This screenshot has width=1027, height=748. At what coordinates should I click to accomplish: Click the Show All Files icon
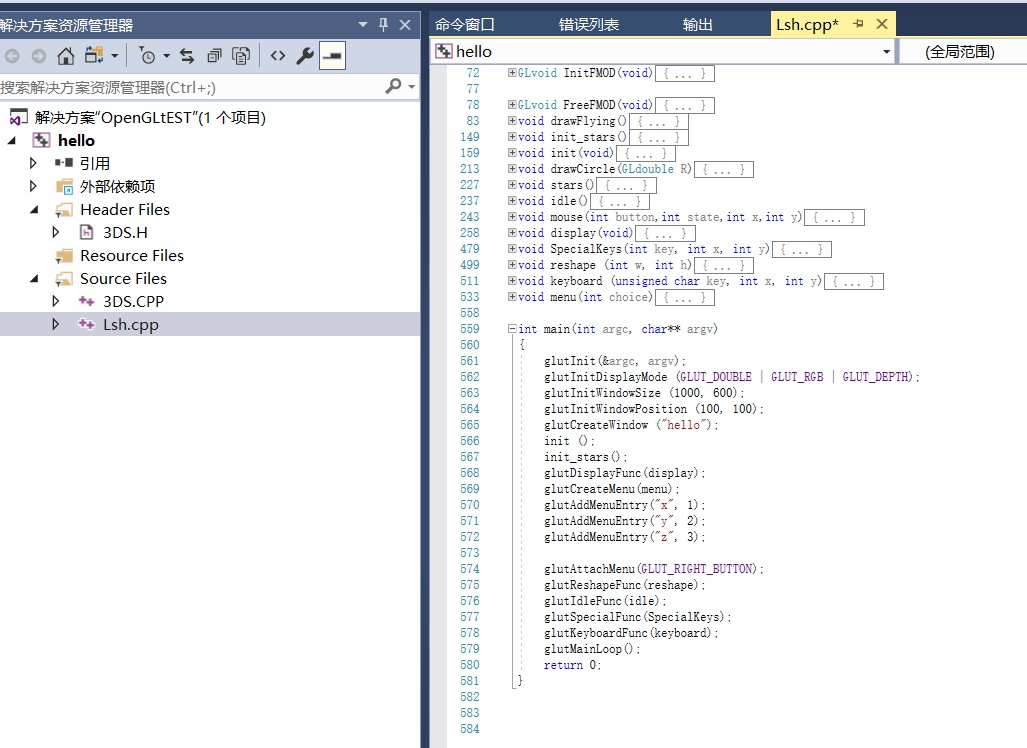241,56
